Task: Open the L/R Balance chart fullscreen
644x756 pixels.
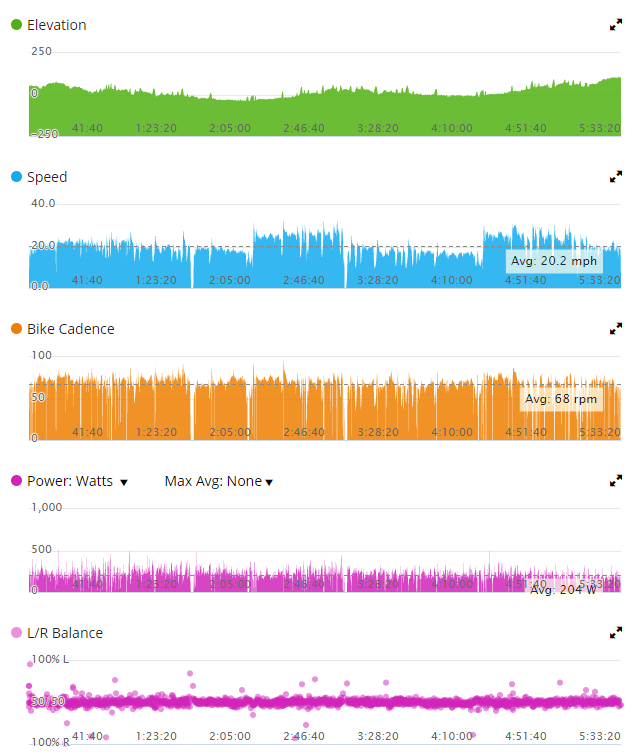Action: [x=616, y=633]
